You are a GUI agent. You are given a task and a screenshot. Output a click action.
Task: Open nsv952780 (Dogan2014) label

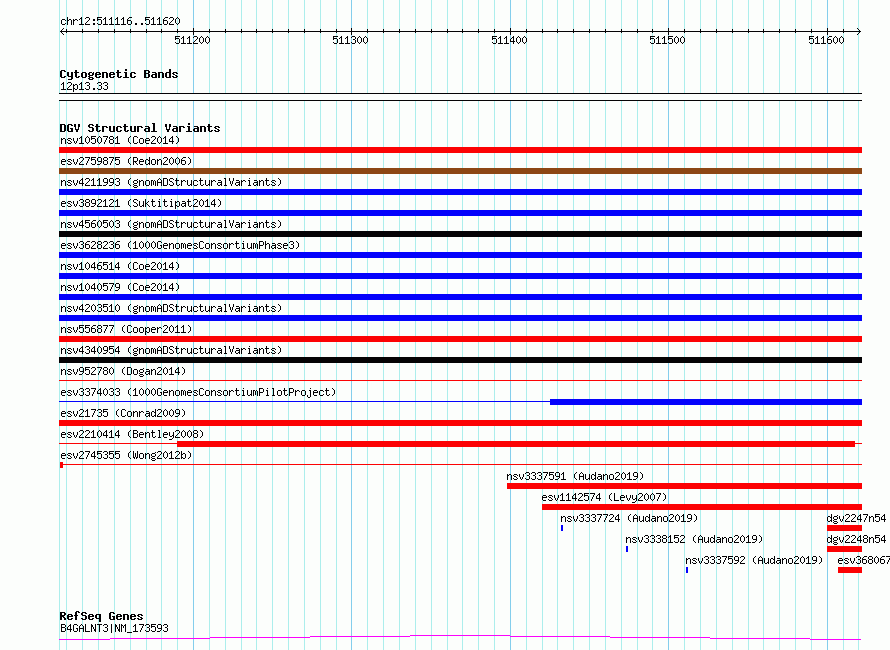pyautogui.click(x=123, y=371)
